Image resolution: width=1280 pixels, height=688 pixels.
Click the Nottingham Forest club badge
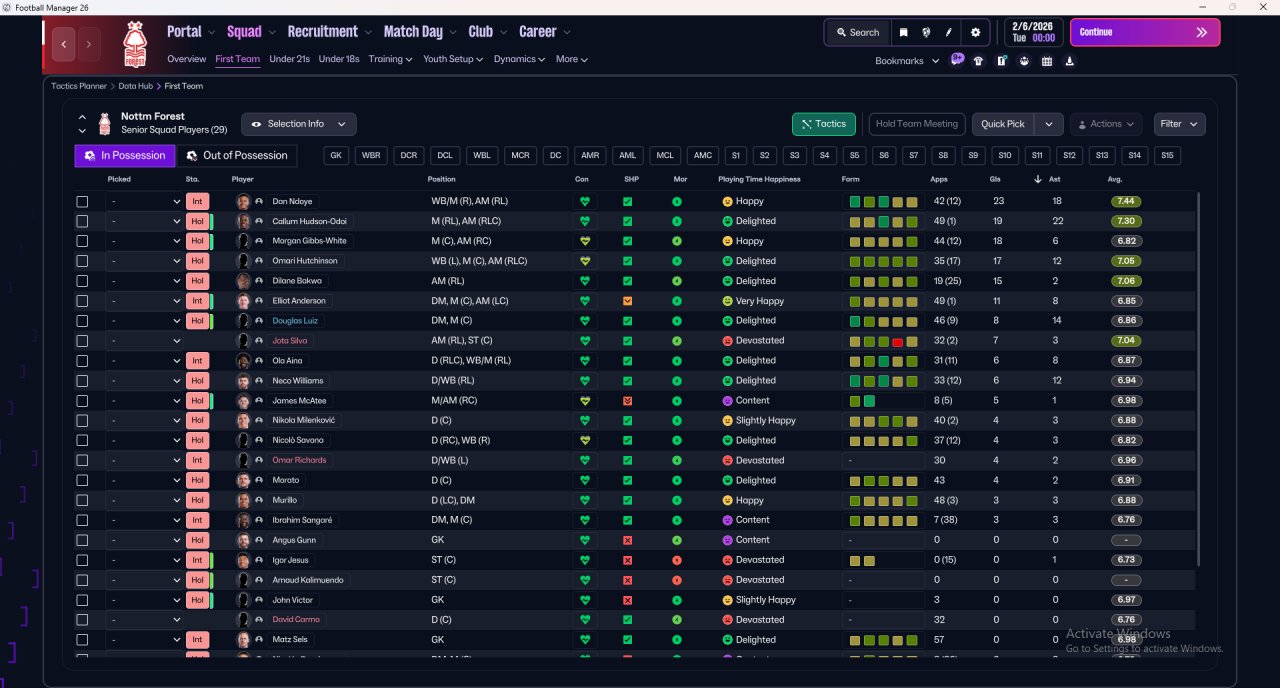pyautogui.click(x=134, y=44)
